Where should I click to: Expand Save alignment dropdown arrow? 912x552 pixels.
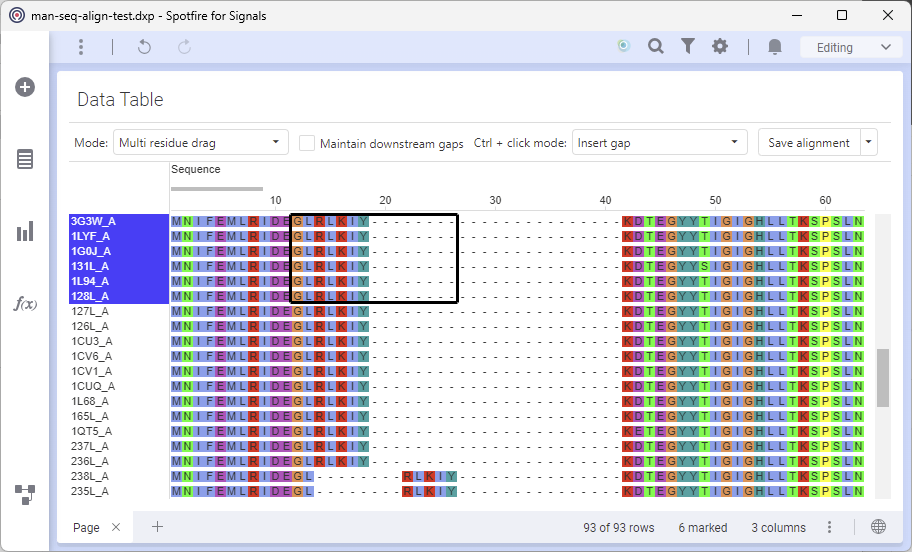pos(868,143)
